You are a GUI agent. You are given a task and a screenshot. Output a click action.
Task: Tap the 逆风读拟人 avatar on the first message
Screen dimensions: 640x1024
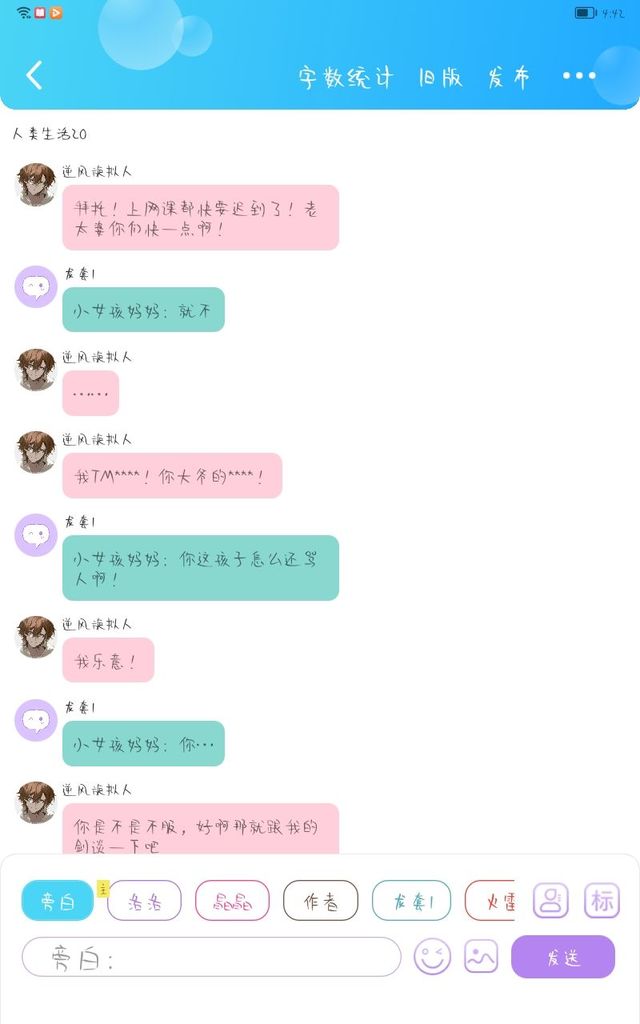[36, 185]
